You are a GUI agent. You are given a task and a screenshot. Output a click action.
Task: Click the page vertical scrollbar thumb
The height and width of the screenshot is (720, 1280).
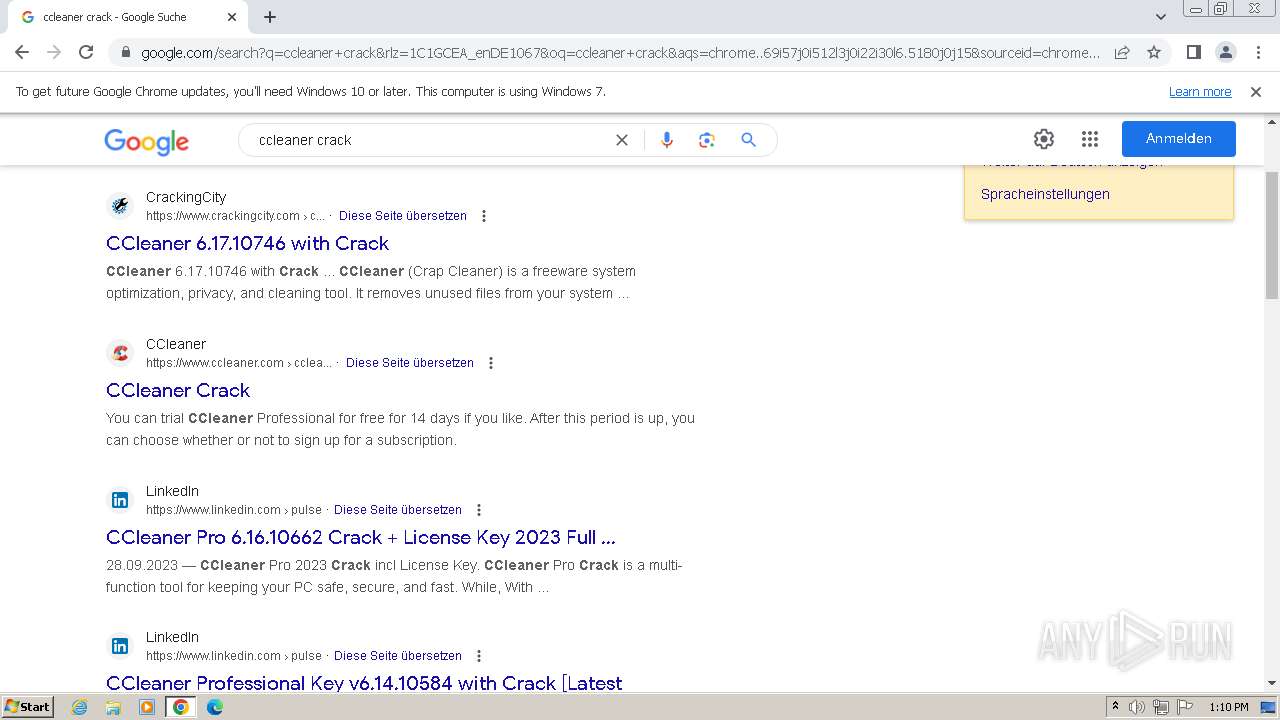[x=1271, y=235]
